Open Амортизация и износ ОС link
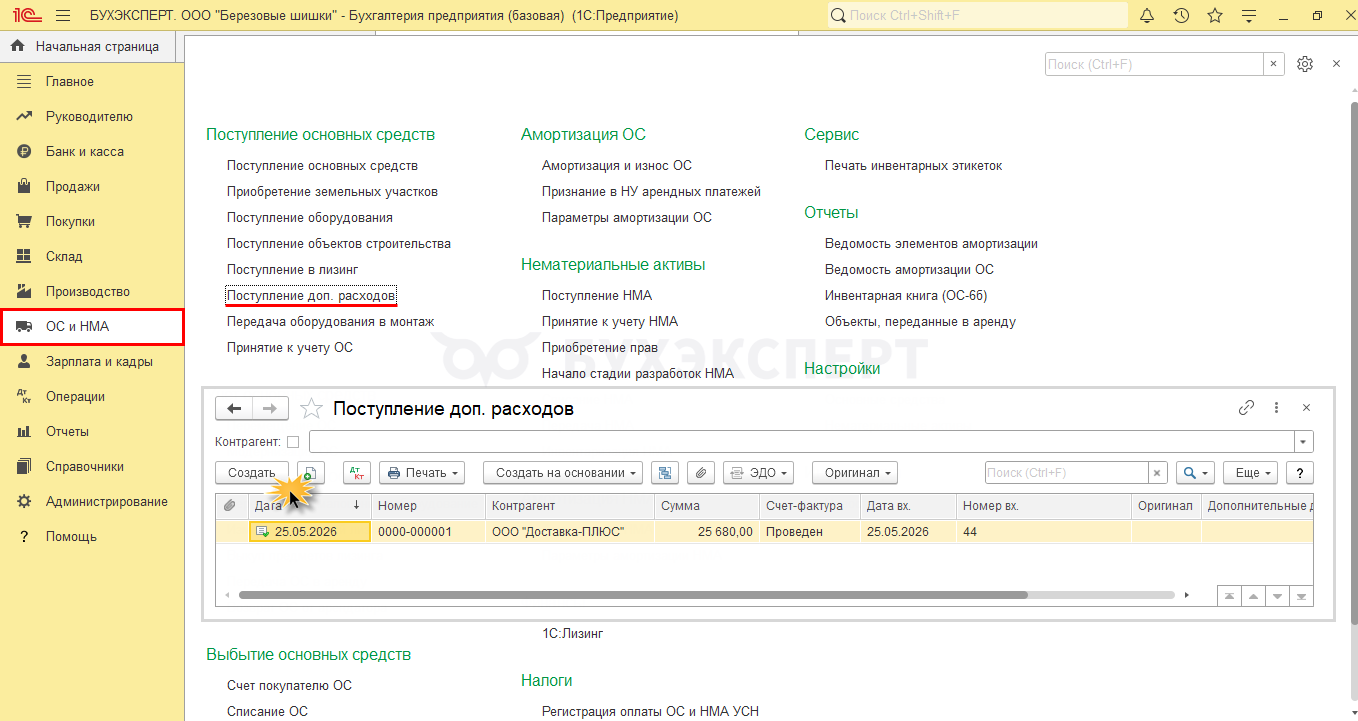Screen dimensions: 1358x721 tap(617, 166)
